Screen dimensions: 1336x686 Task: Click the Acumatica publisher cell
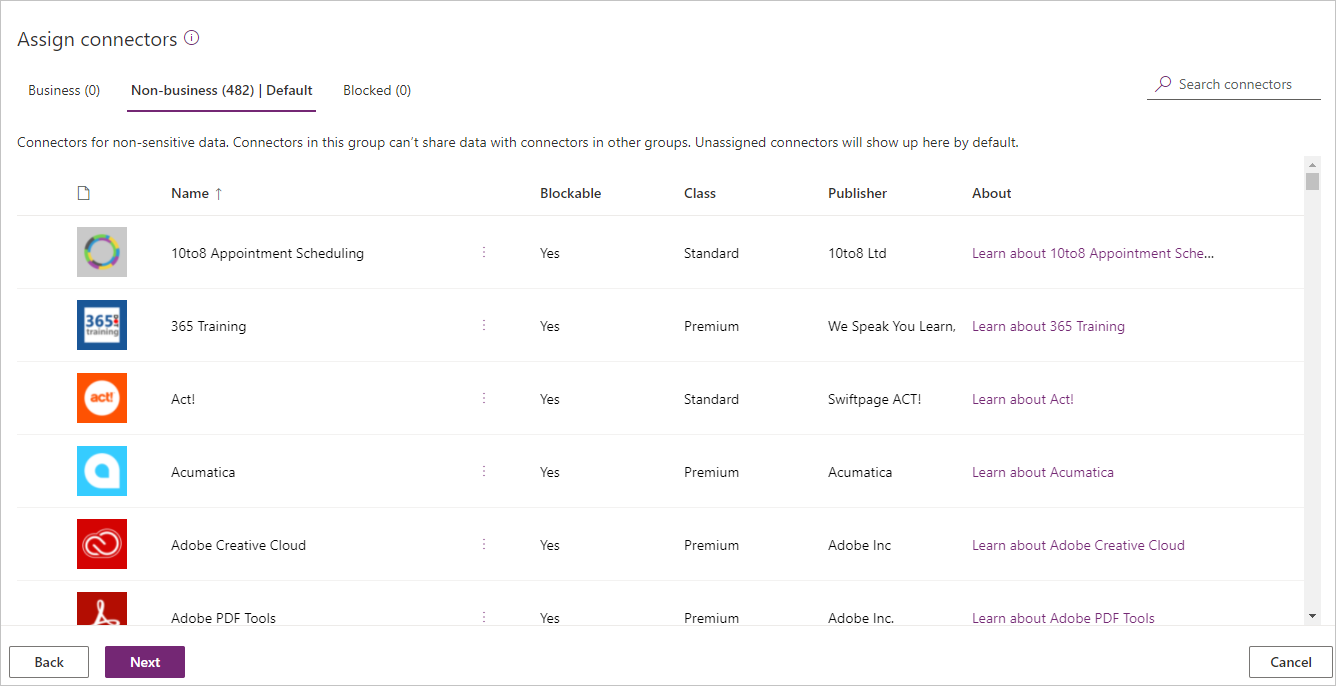pos(860,472)
